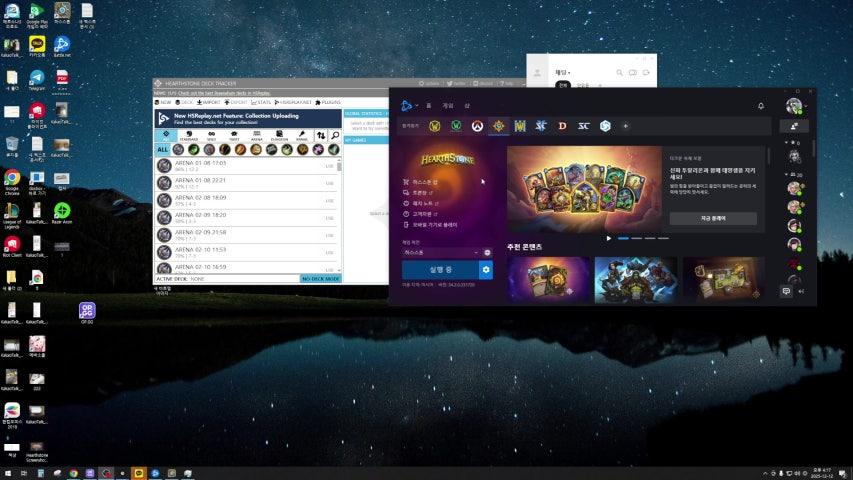Image resolution: width=853 pixels, height=480 pixels.
Task: Open the profile avatar dropdown in Battle.net
Action: click(x=796, y=106)
